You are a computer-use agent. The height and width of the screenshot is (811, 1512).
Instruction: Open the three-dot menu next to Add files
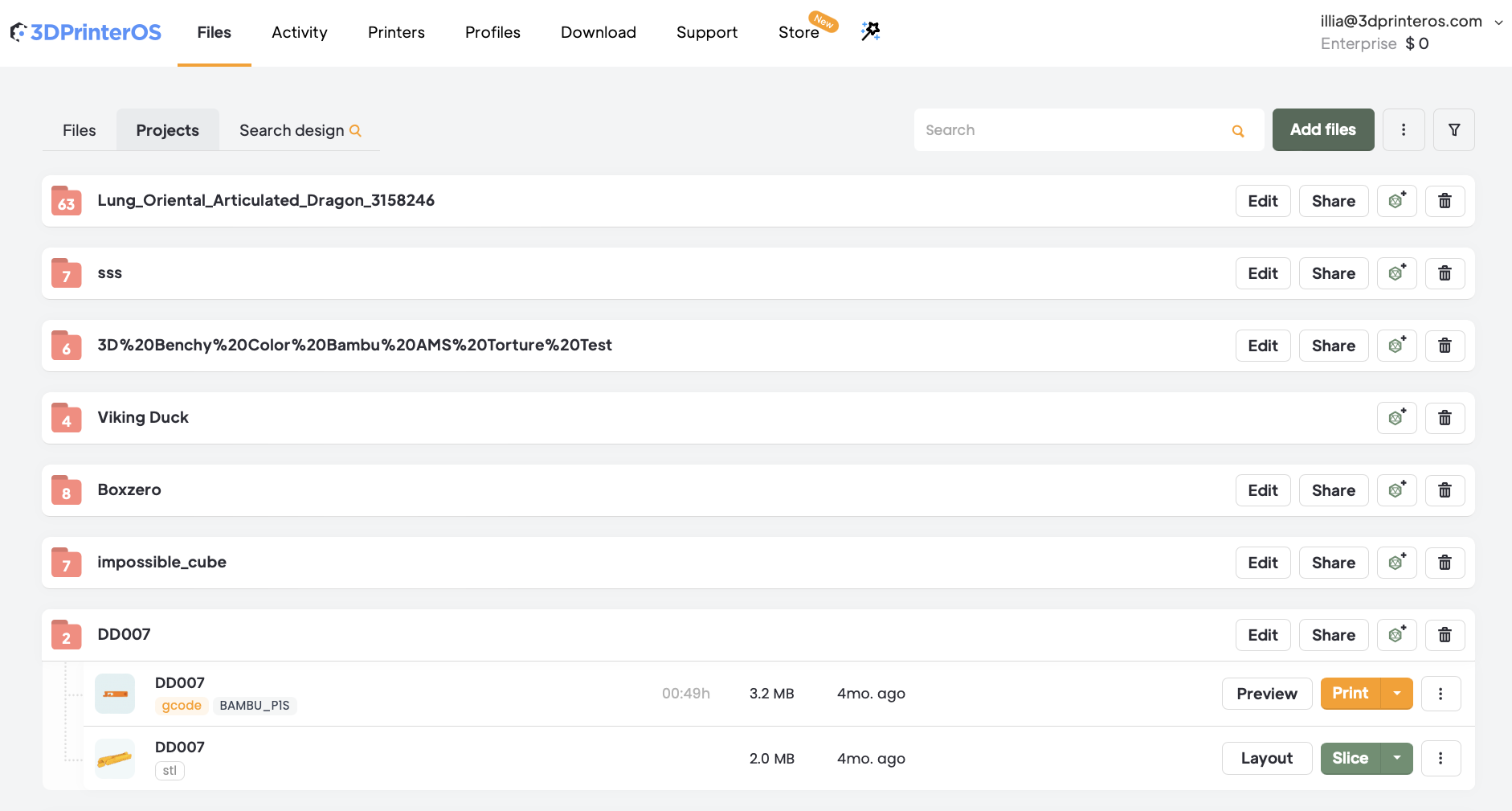tap(1404, 129)
